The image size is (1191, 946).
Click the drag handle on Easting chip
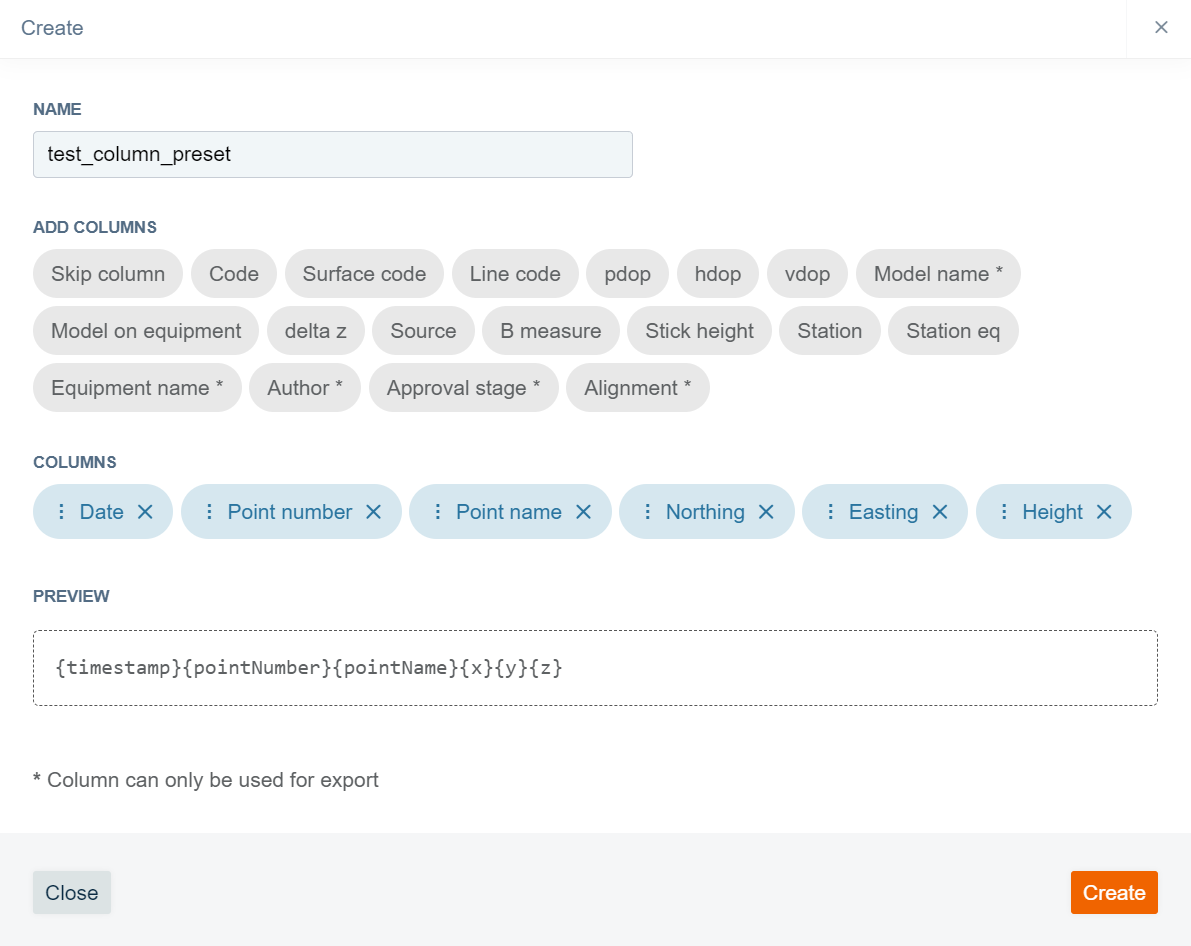(x=831, y=512)
